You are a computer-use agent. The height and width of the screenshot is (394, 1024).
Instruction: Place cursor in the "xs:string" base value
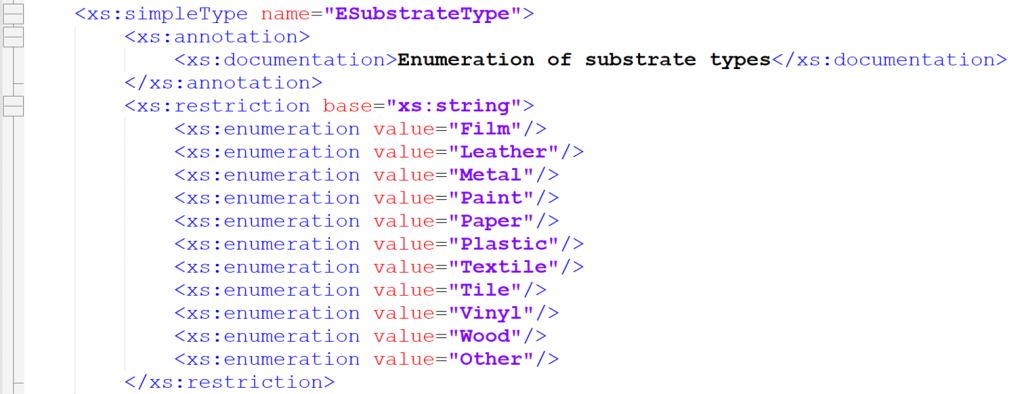tap(454, 106)
